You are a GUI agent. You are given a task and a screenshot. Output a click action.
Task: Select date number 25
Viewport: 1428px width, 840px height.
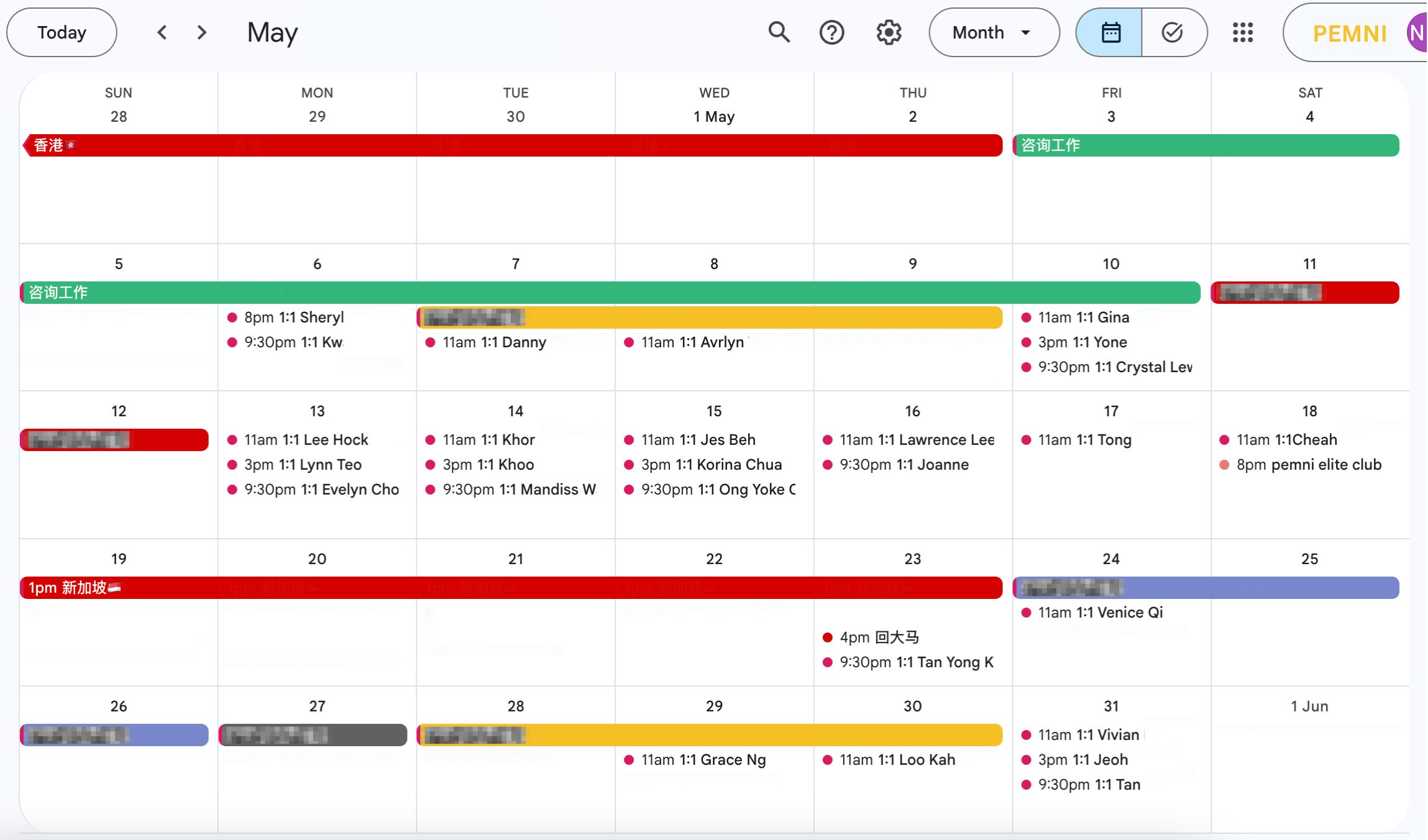pyautogui.click(x=1309, y=559)
